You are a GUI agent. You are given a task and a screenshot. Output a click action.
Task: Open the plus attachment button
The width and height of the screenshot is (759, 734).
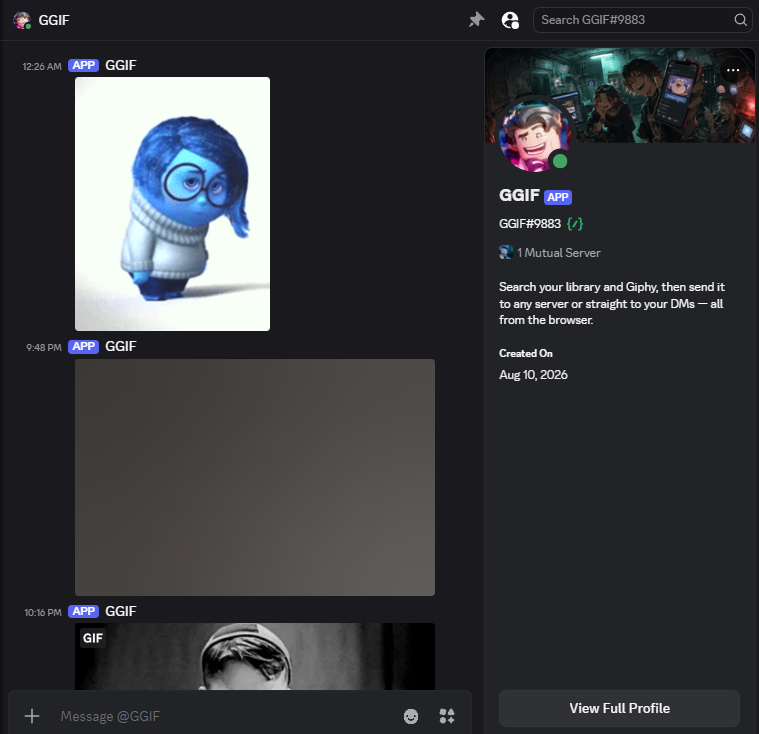click(32, 716)
